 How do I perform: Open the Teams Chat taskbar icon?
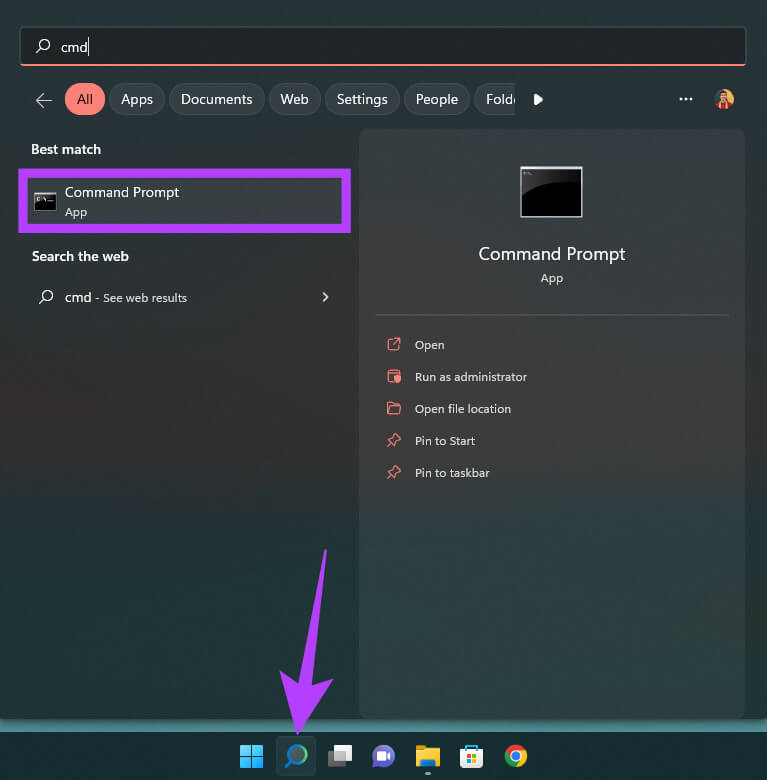[x=384, y=756]
